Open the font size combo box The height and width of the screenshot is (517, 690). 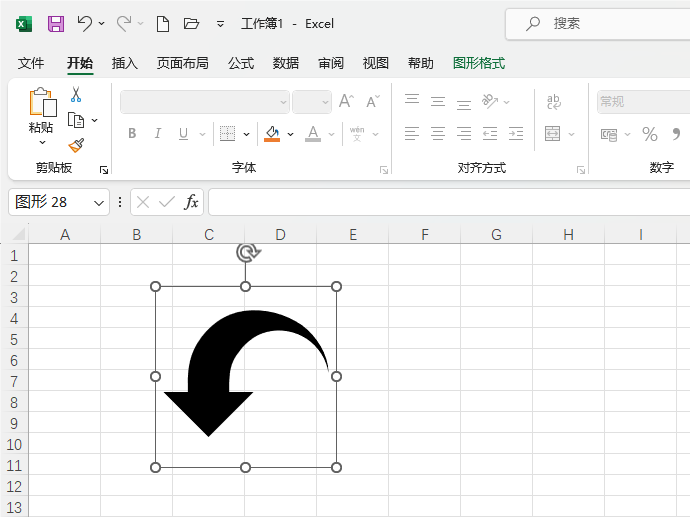312,102
